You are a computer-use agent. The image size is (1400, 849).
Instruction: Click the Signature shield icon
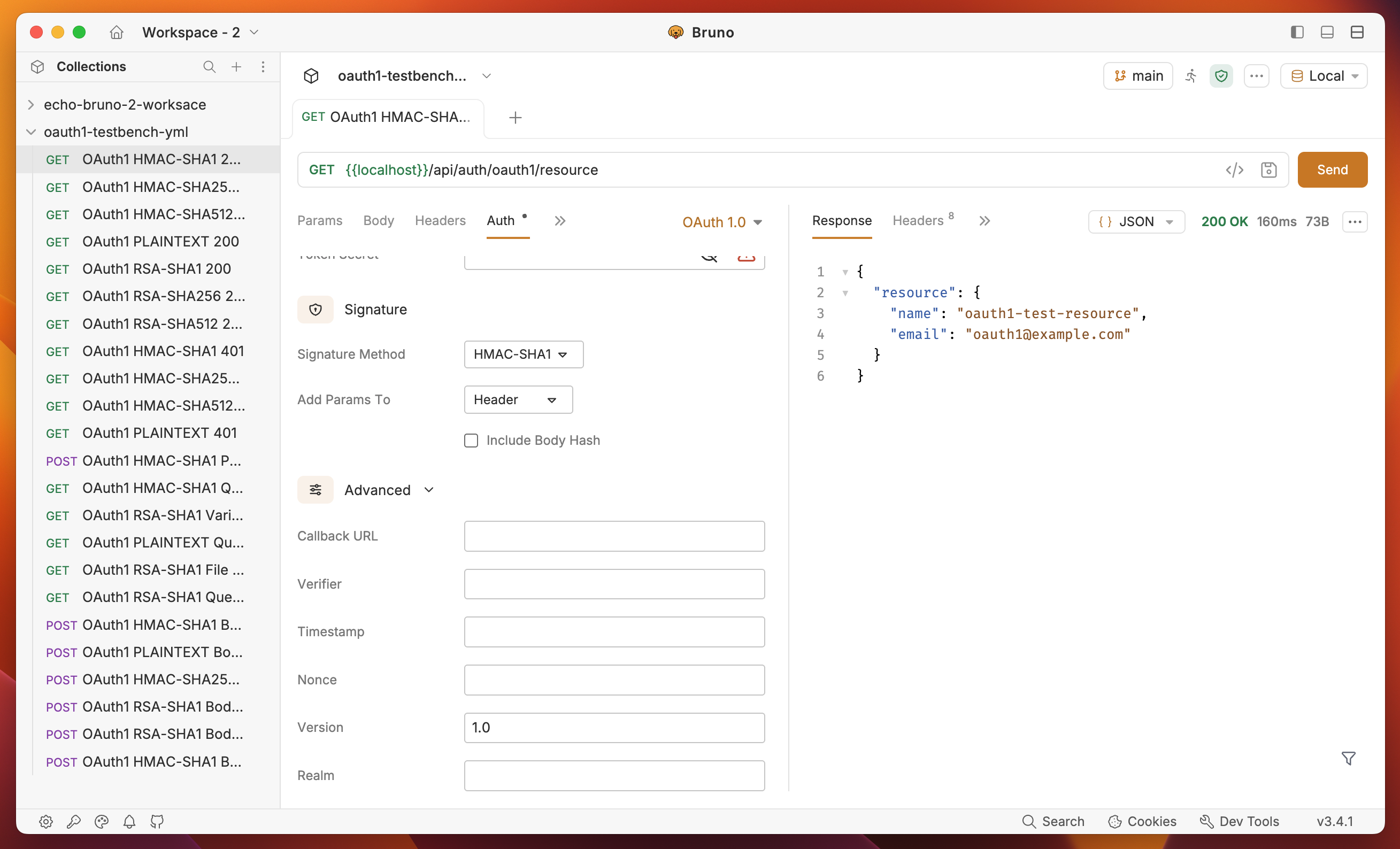pos(316,310)
